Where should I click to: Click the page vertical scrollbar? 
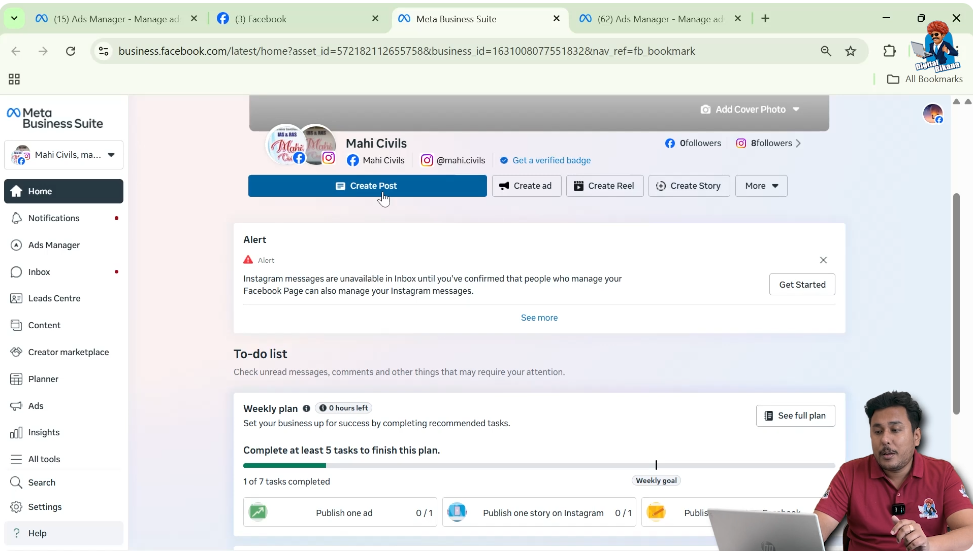[956, 303]
